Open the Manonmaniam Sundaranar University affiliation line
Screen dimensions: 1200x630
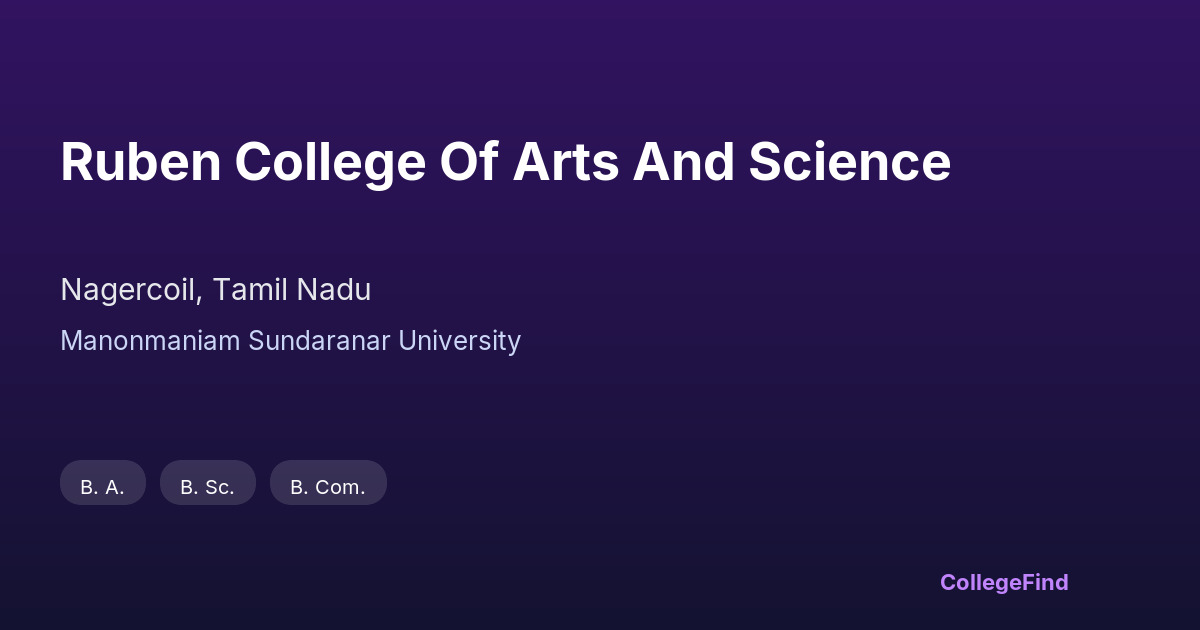(x=290, y=341)
